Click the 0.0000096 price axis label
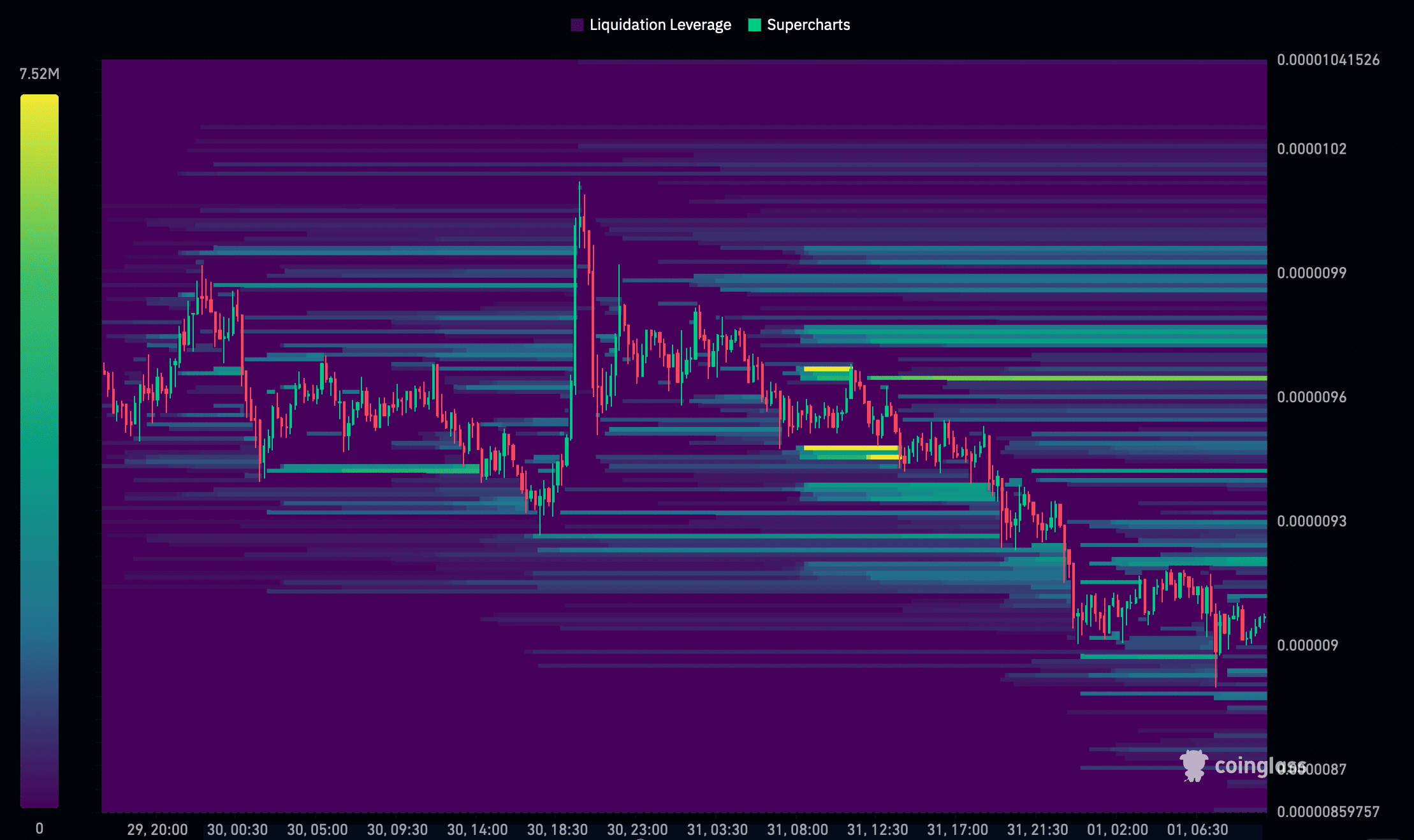The image size is (1414, 840). pyautogui.click(x=1311, y=397)
